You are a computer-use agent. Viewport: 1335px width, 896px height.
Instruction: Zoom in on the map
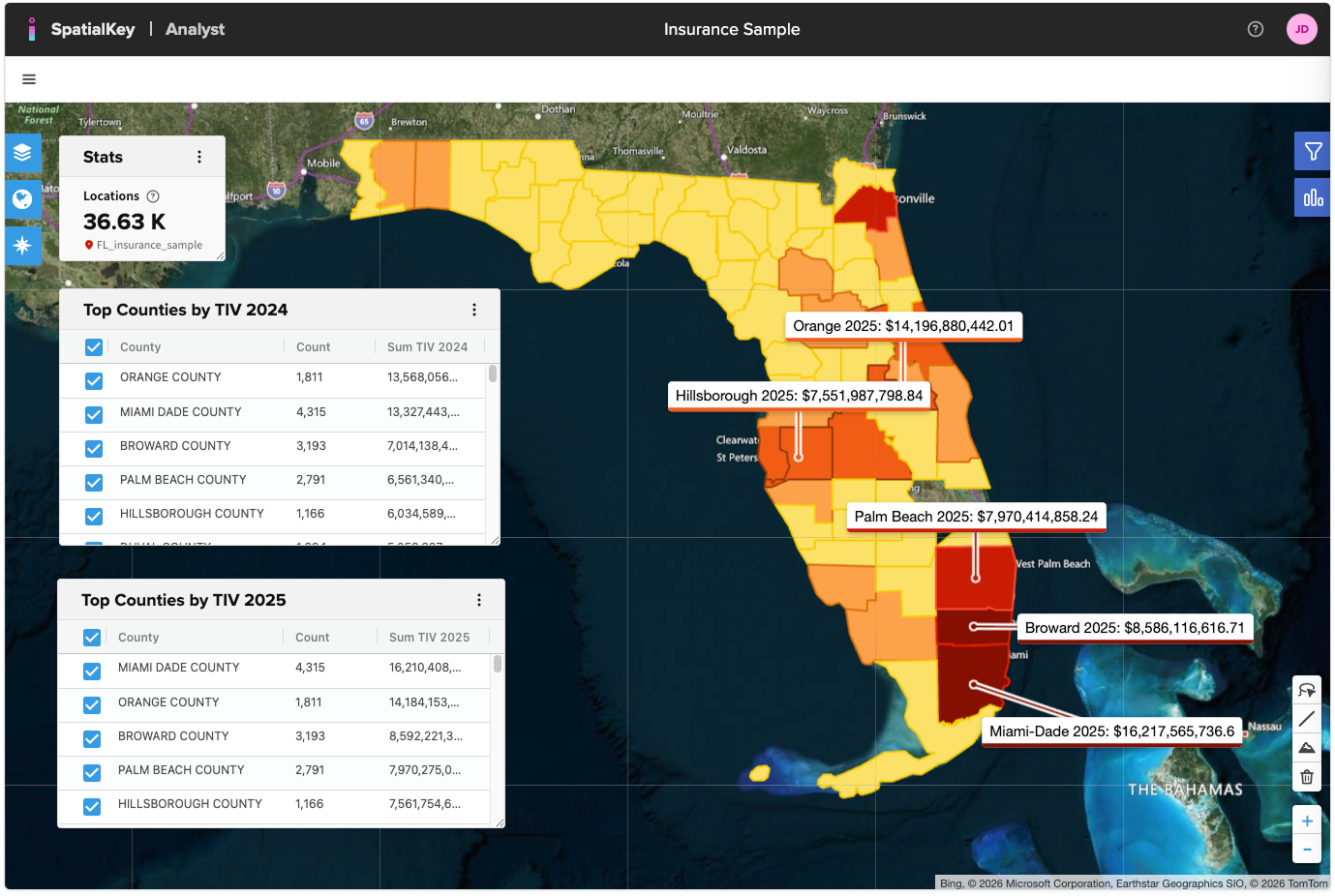[1307, 821]
